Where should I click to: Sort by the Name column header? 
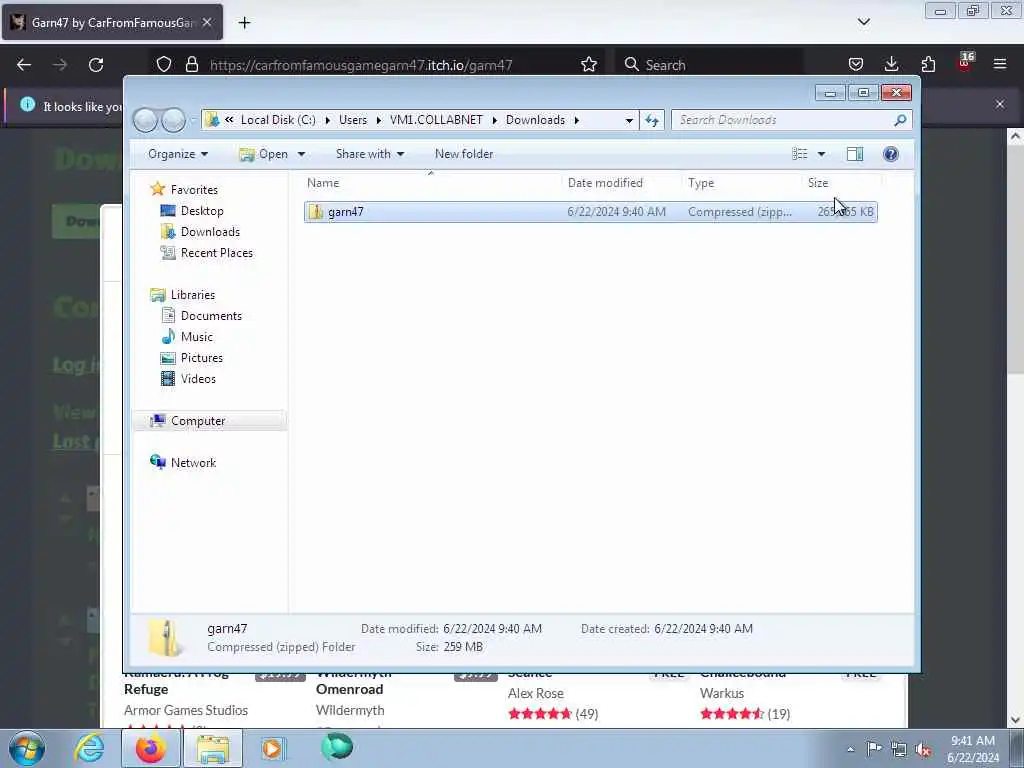431,183
